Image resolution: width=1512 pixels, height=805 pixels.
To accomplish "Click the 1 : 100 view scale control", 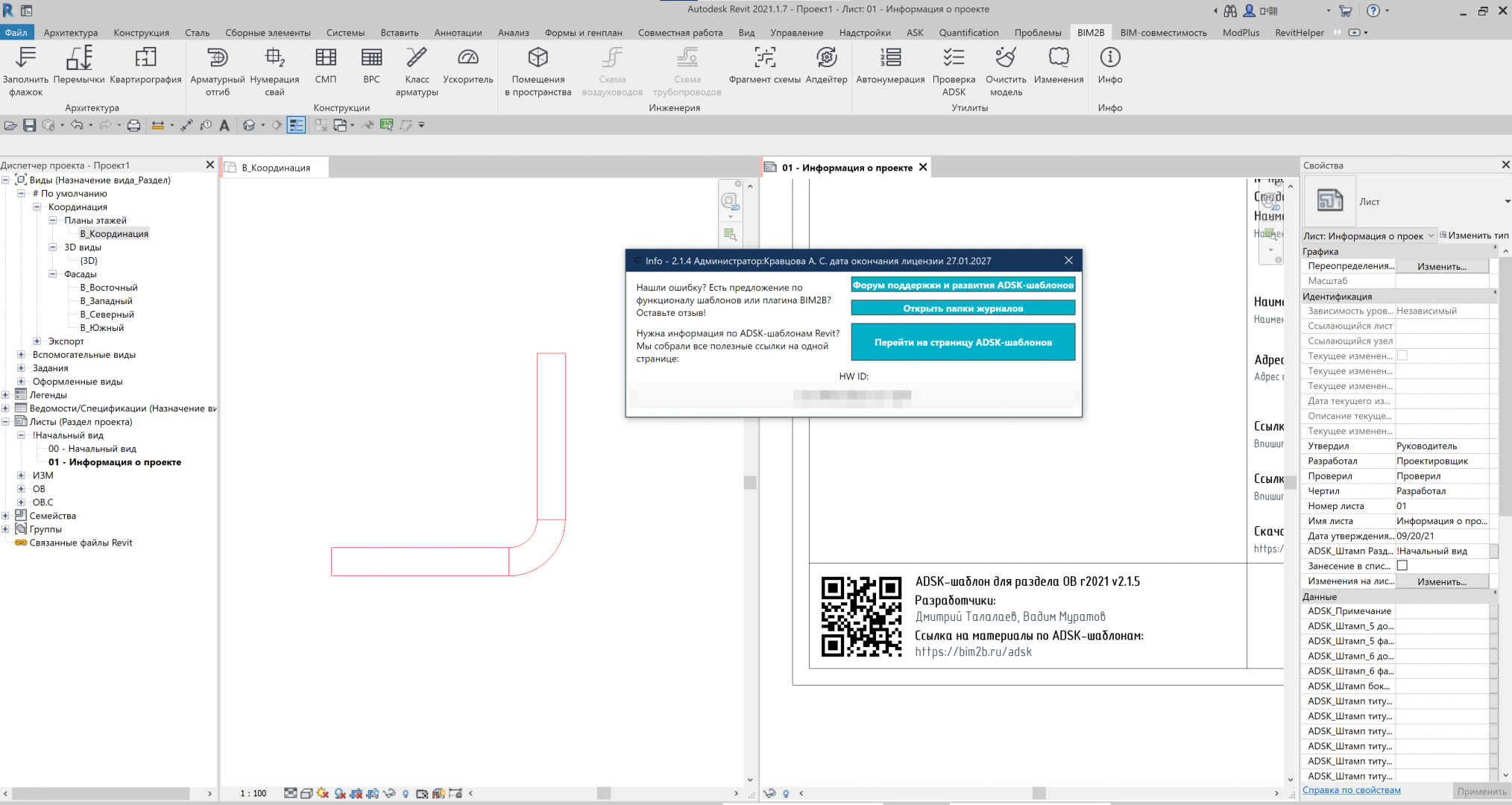I will coord(253,793).
